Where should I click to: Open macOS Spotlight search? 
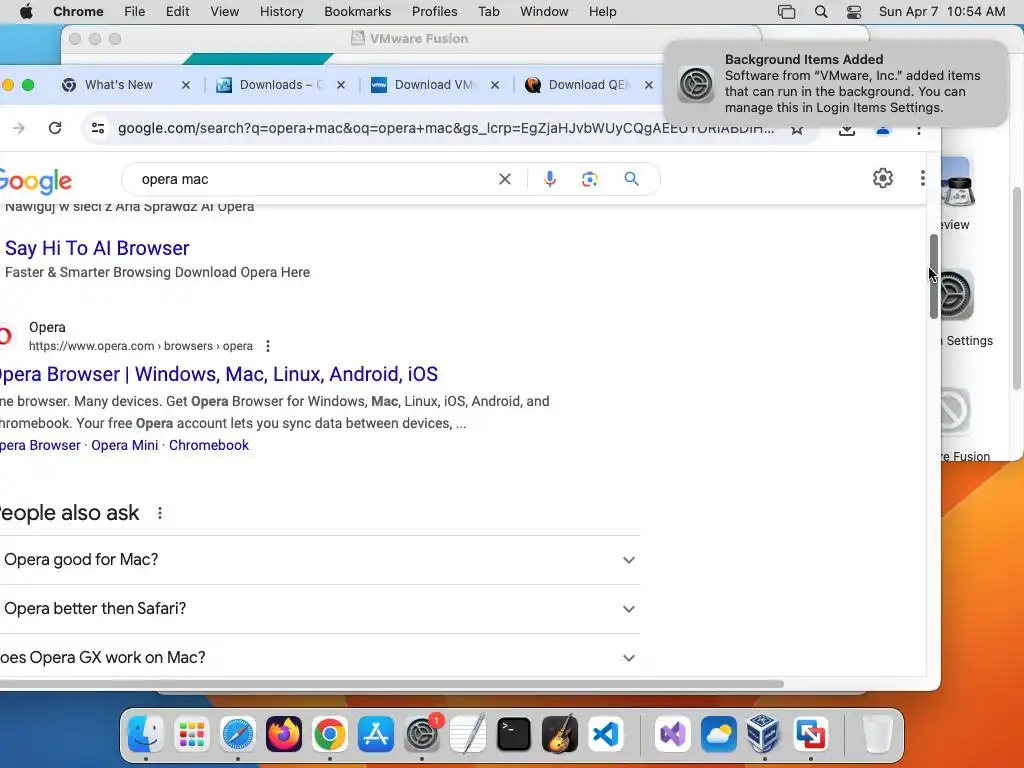(x=821, y=12)
